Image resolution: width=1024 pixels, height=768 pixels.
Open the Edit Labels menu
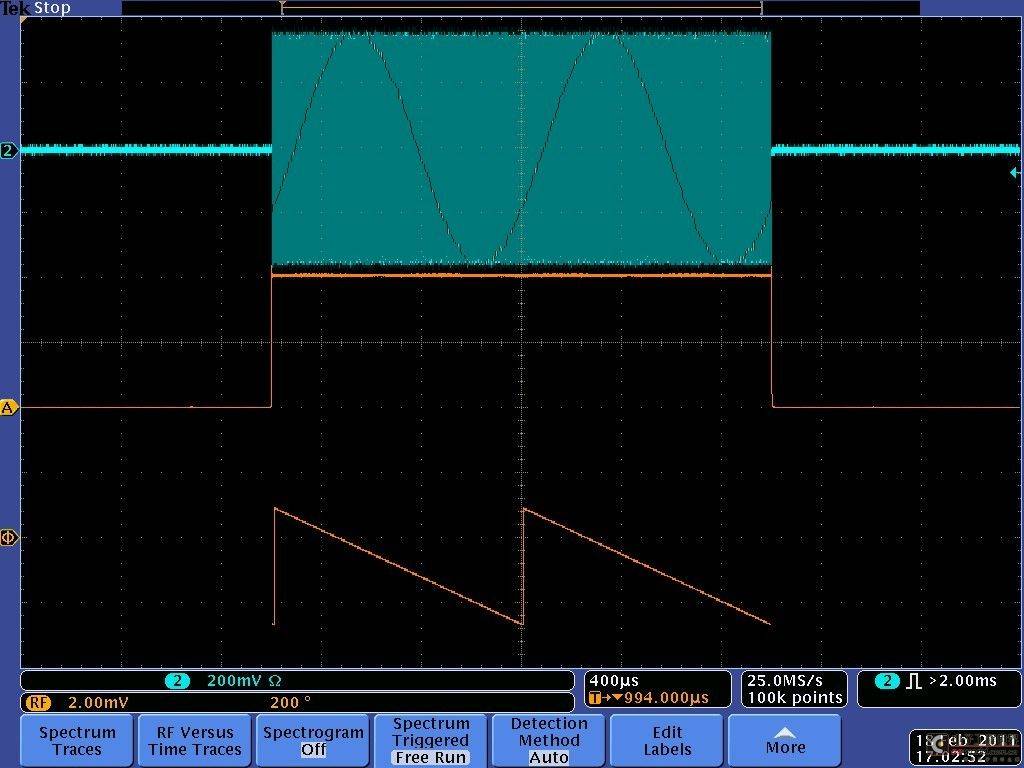tap(667, 741)
